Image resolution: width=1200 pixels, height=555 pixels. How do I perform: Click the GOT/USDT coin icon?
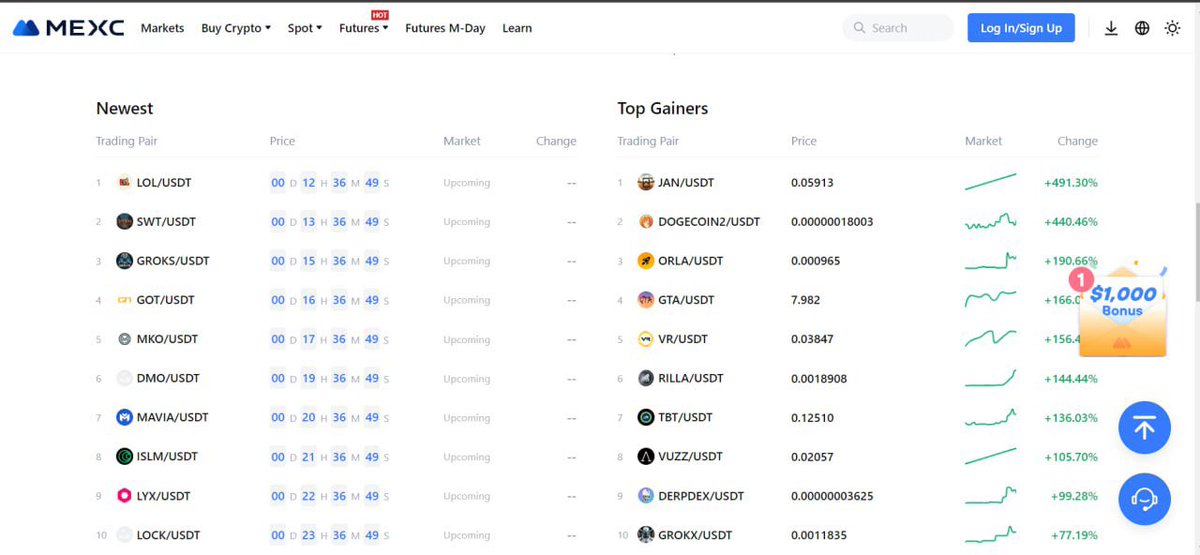pyautogui.click(x=124, y=300)
